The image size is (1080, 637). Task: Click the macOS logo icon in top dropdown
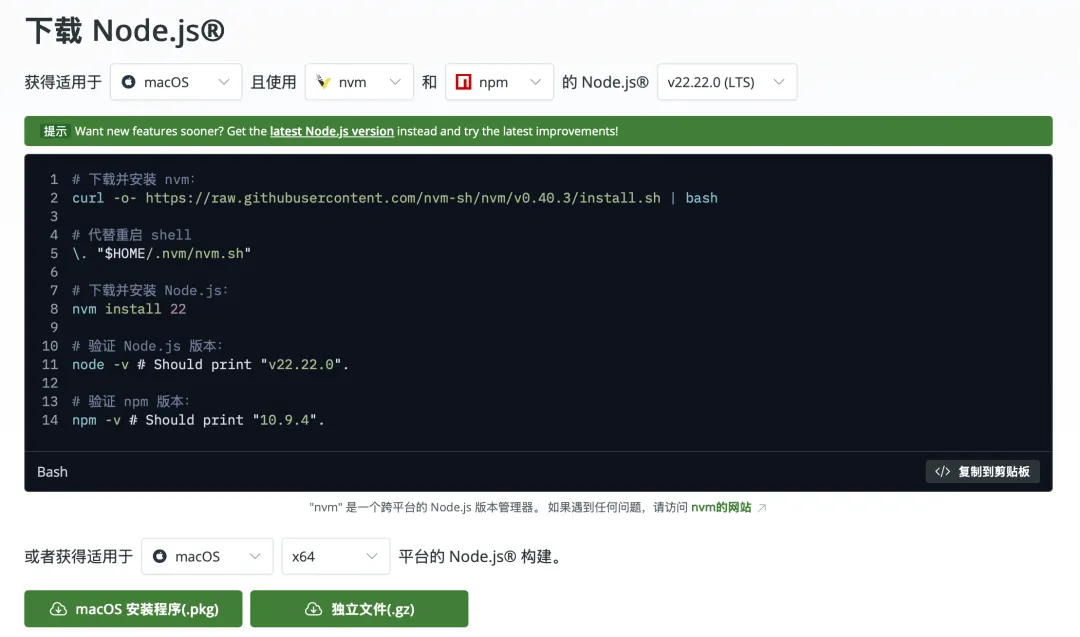tap(128, 82)
